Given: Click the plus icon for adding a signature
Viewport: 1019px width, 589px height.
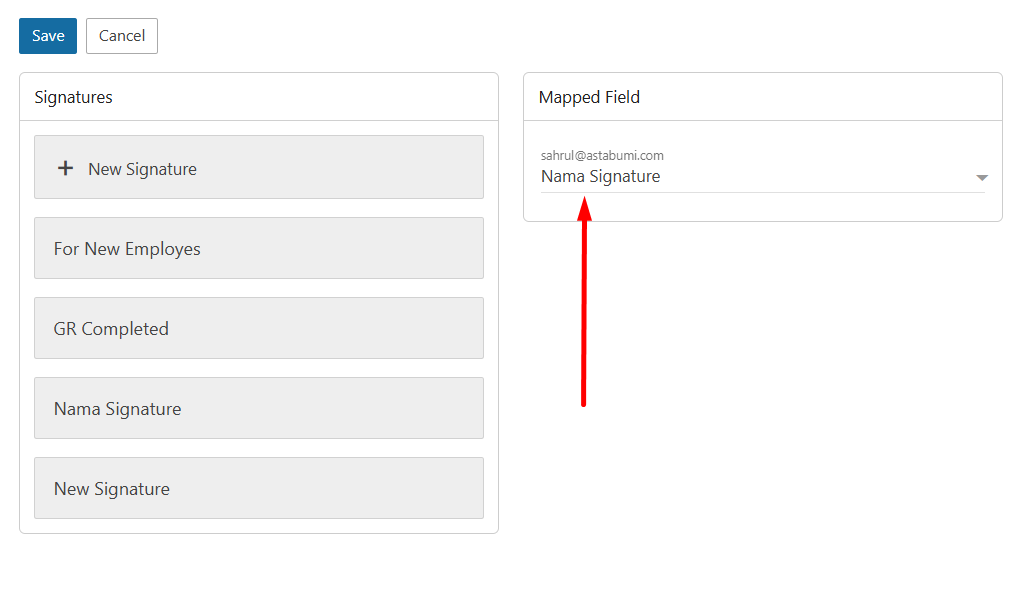Looking at the screenshot, I should [65, 168].
